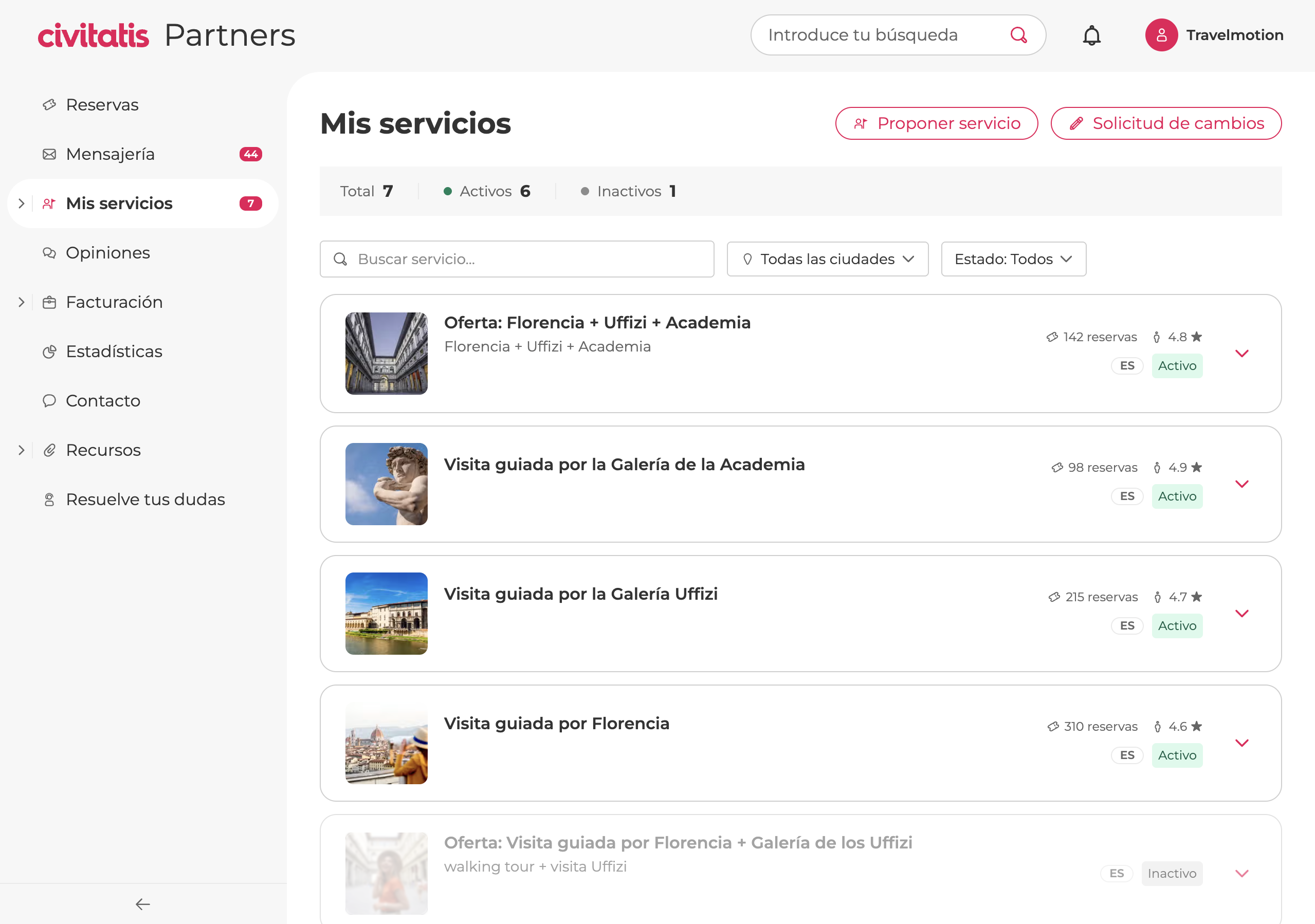Click the star rating 4.8 icon
The image size is (1315, 924).
(x=1196, y=337)
